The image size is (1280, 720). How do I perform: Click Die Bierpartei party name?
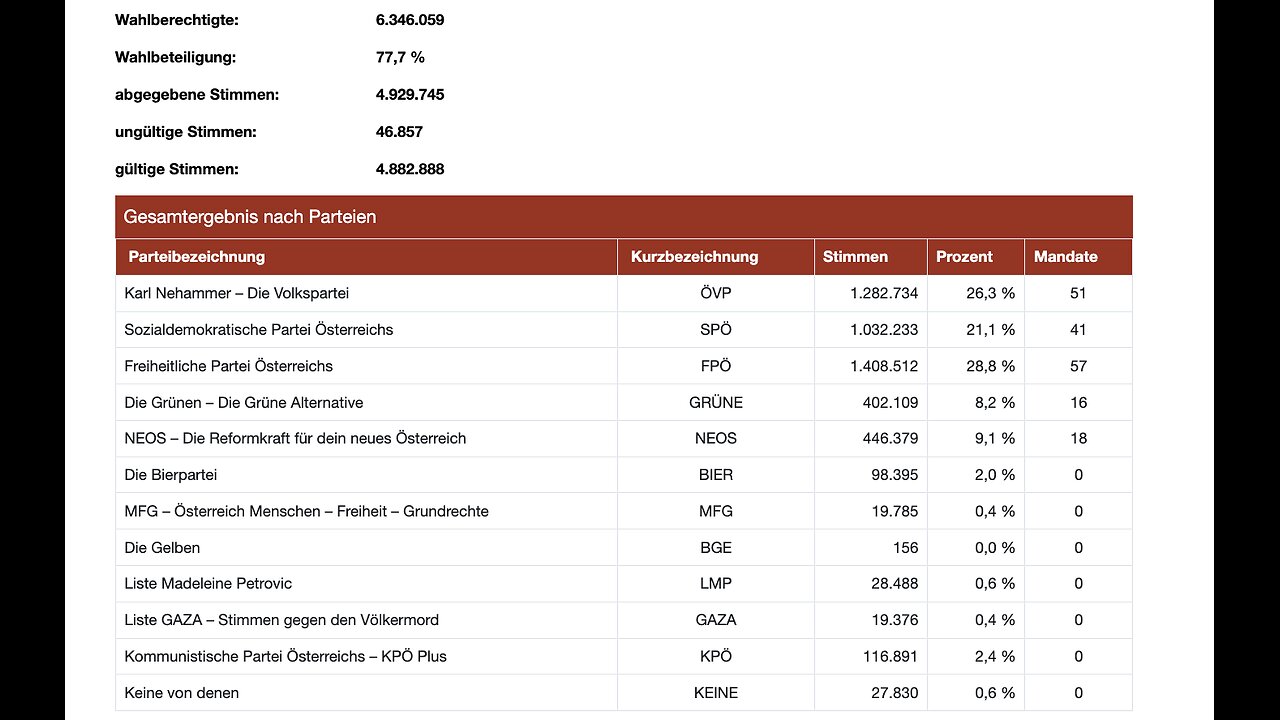point(171,475)
